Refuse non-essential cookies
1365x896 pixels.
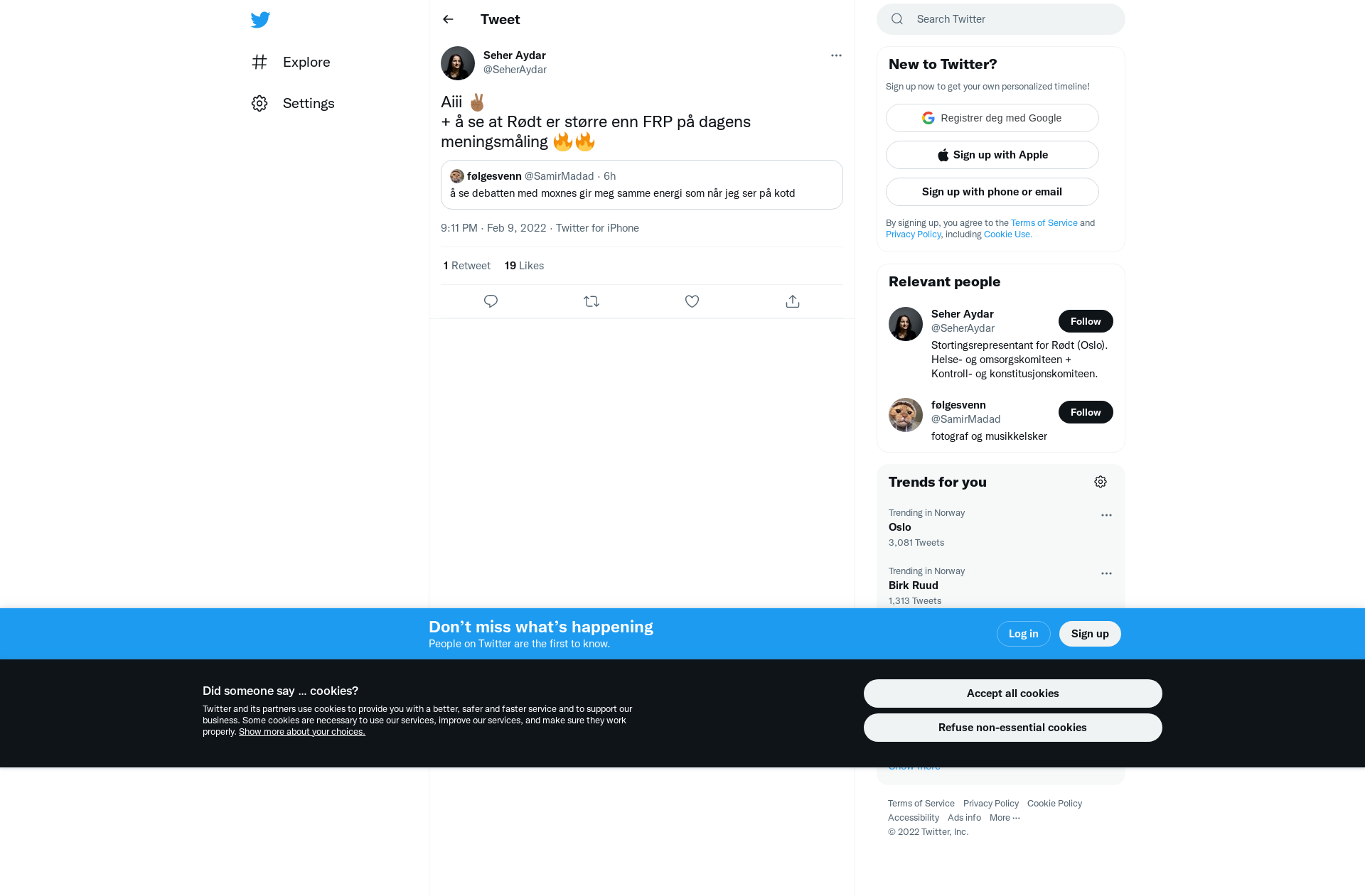(1012, 728)
